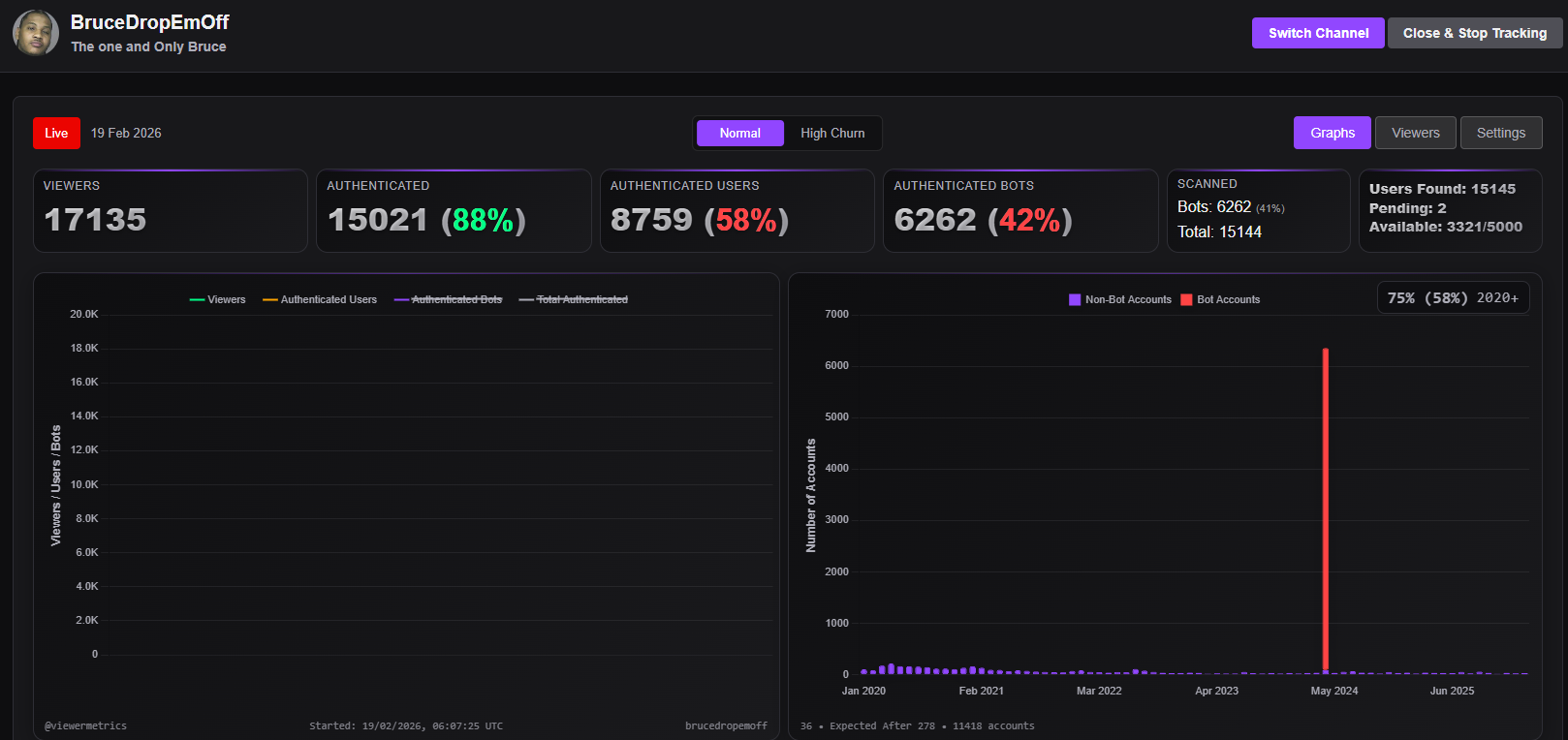Show the Total Authenticated series
This screenshot has height=740, width=1568.
(573, 299)
